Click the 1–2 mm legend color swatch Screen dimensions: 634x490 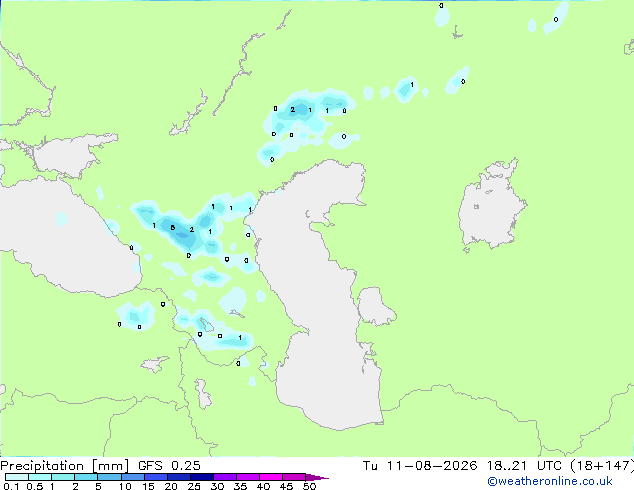[63, 477]
